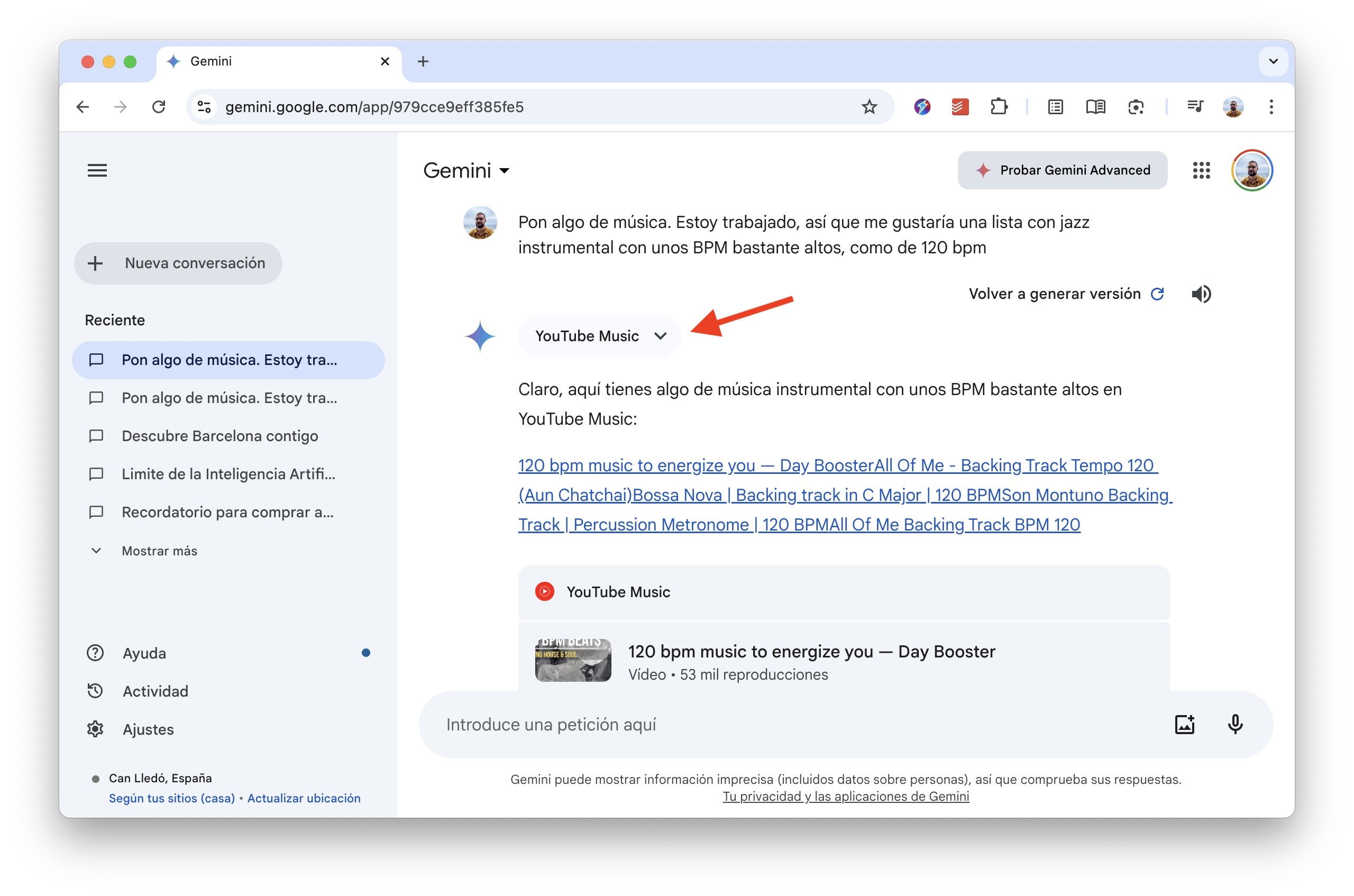Screen dimensions: 1354x896
Task: Click the screenshot capture toolbar icon
Action: click(1136, 107)
